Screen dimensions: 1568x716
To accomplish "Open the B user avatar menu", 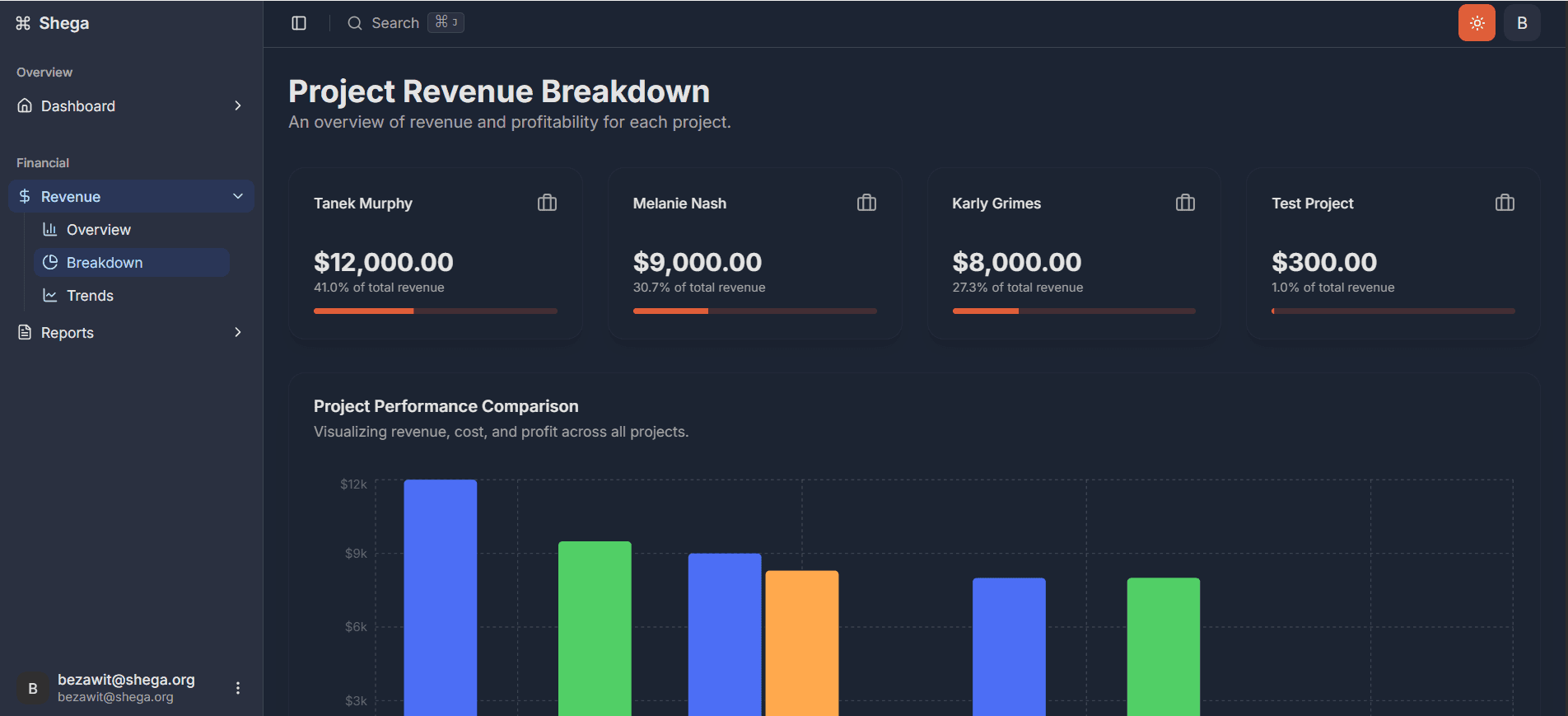I will click(x=1522, y=23).
